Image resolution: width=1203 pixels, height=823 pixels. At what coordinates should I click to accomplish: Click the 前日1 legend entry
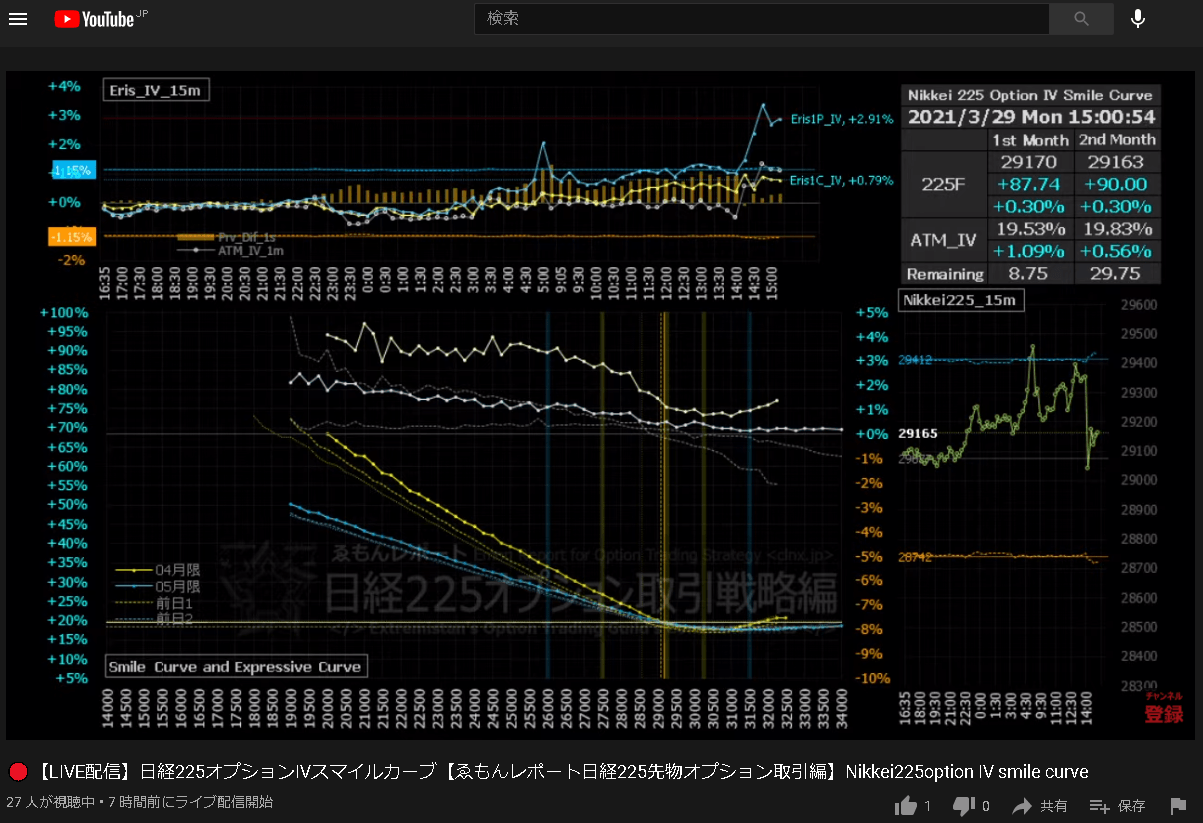pos(155,603)
